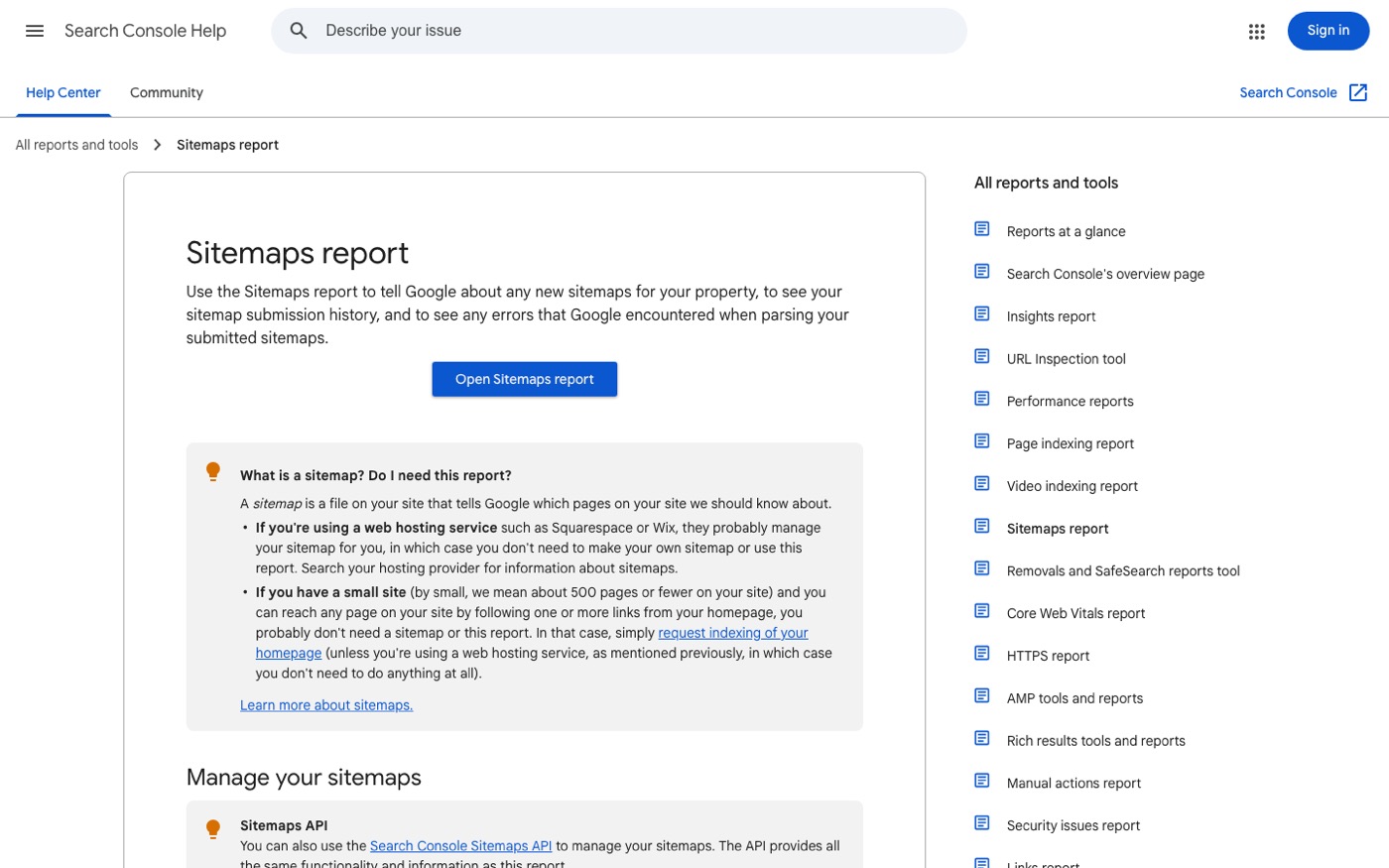Click the All reports and tools sidebar heading

pyautogui.click(x=1046, y=183)
